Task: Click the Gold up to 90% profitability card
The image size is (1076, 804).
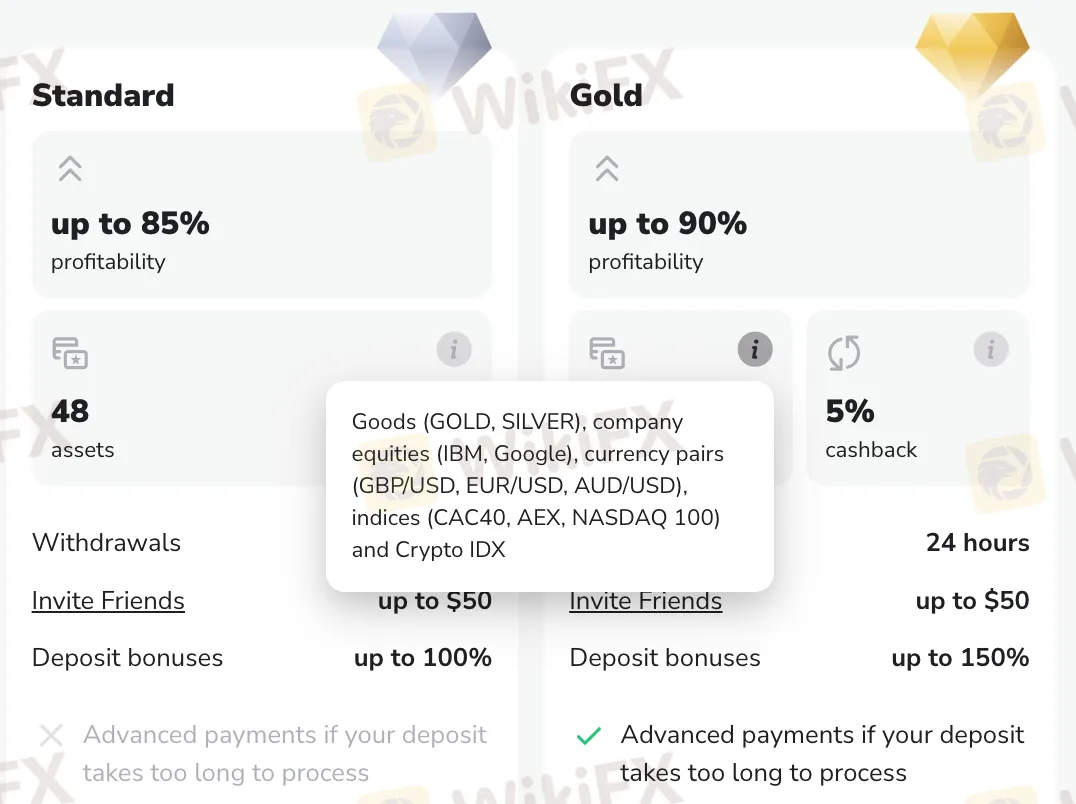Action: 799,215
